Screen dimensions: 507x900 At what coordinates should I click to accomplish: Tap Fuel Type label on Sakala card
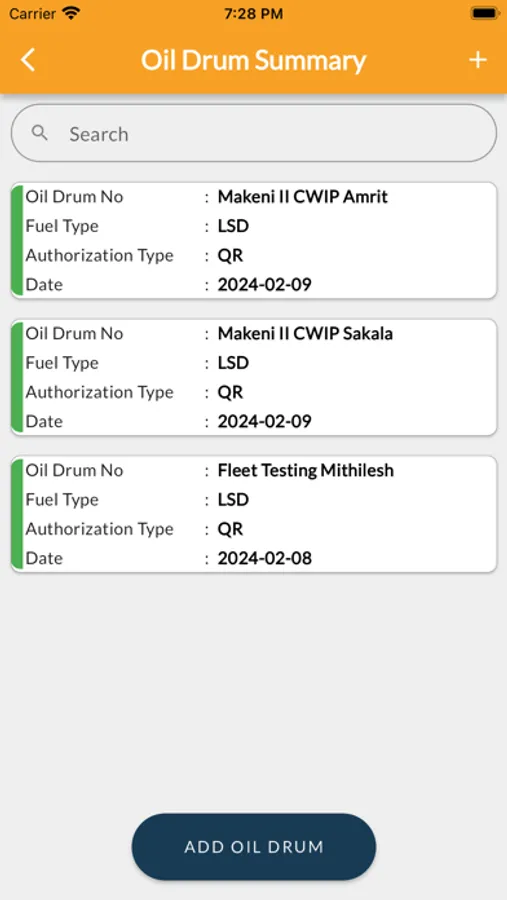coord(62,363)
